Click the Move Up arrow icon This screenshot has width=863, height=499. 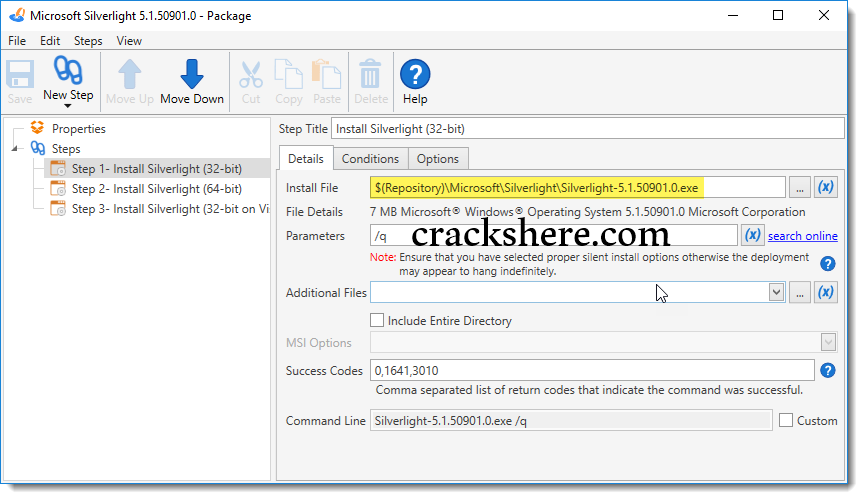click(130, 74)
